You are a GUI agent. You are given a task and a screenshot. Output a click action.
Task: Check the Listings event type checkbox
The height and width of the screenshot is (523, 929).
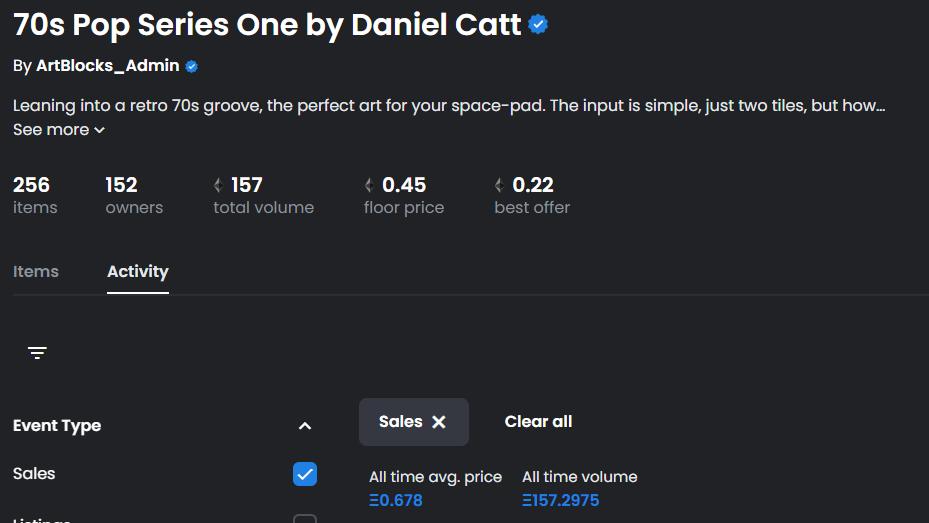(305, 519)
